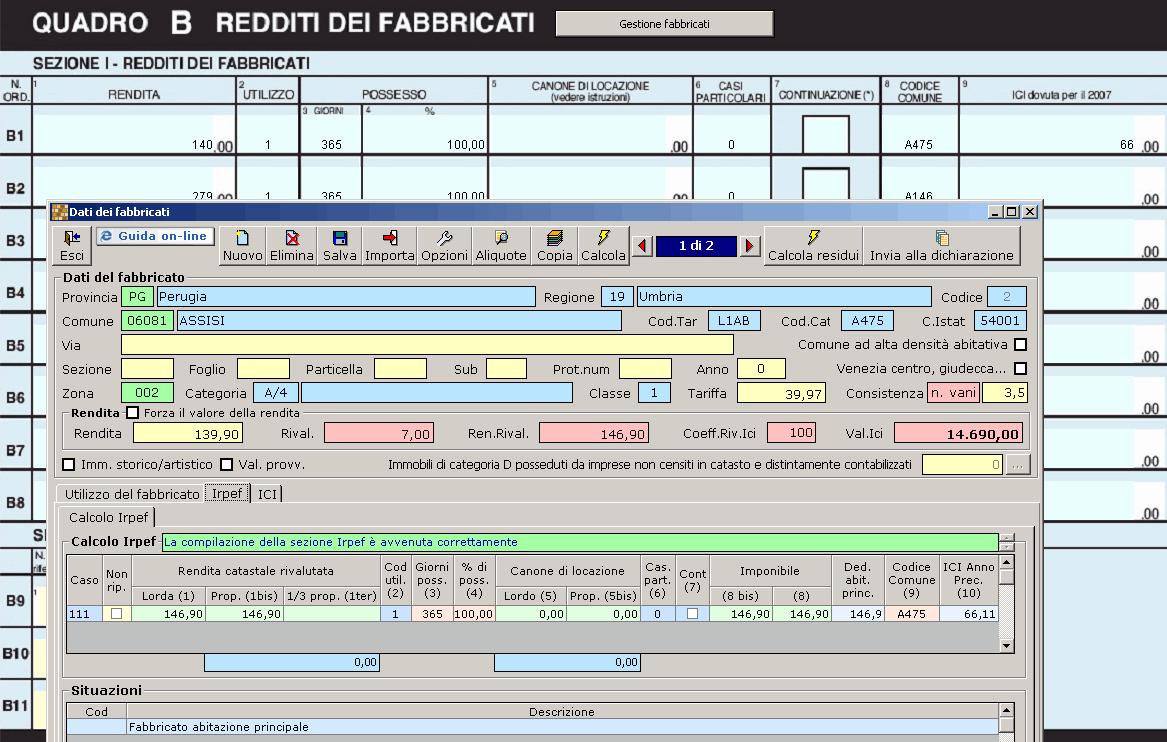This screenshot has width=1167, height=742.
Task: Go to next fabbricato with right arrow
Action: coord(749,246)
